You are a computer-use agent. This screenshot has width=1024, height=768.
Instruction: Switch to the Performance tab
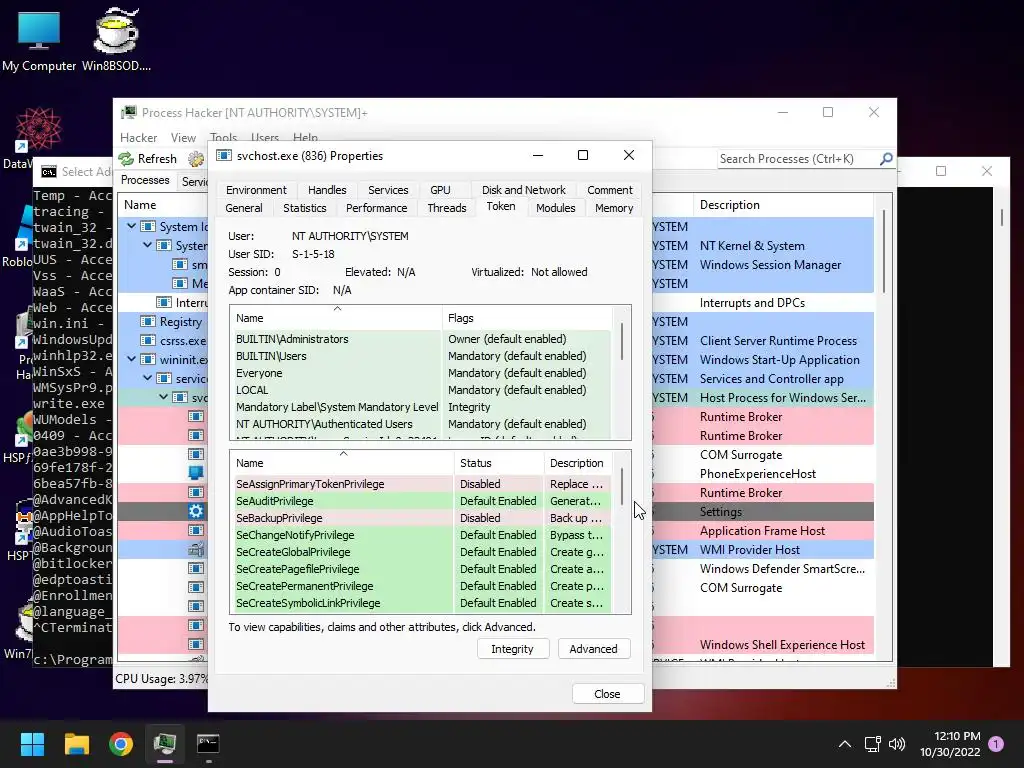[376, 208]
